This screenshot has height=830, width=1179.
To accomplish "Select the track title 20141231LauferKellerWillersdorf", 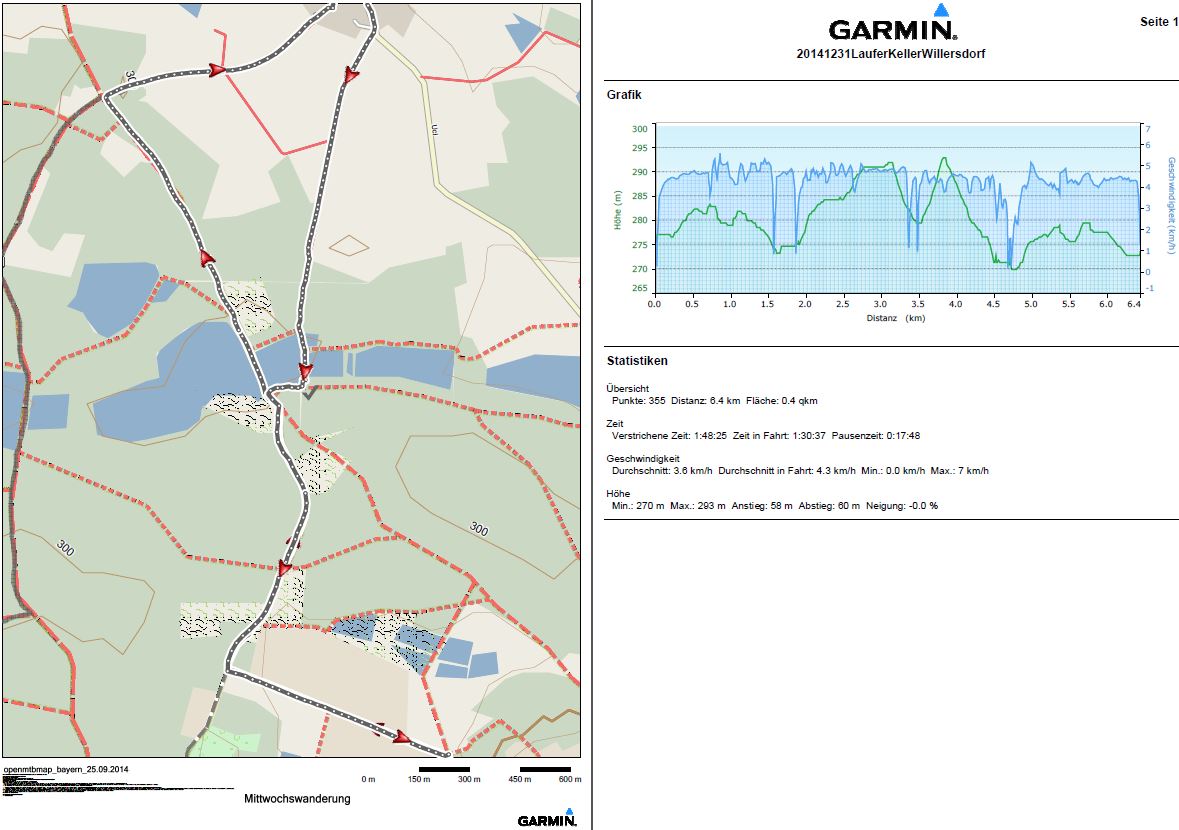I will tap(891, 54).
